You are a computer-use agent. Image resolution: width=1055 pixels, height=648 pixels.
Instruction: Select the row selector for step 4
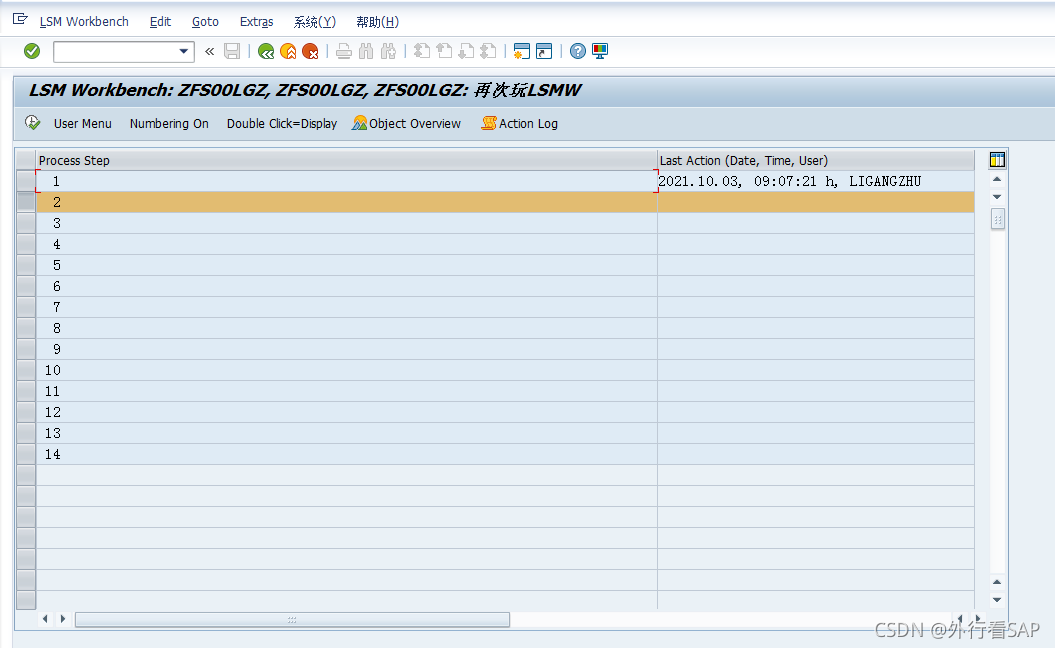[26, 244]
